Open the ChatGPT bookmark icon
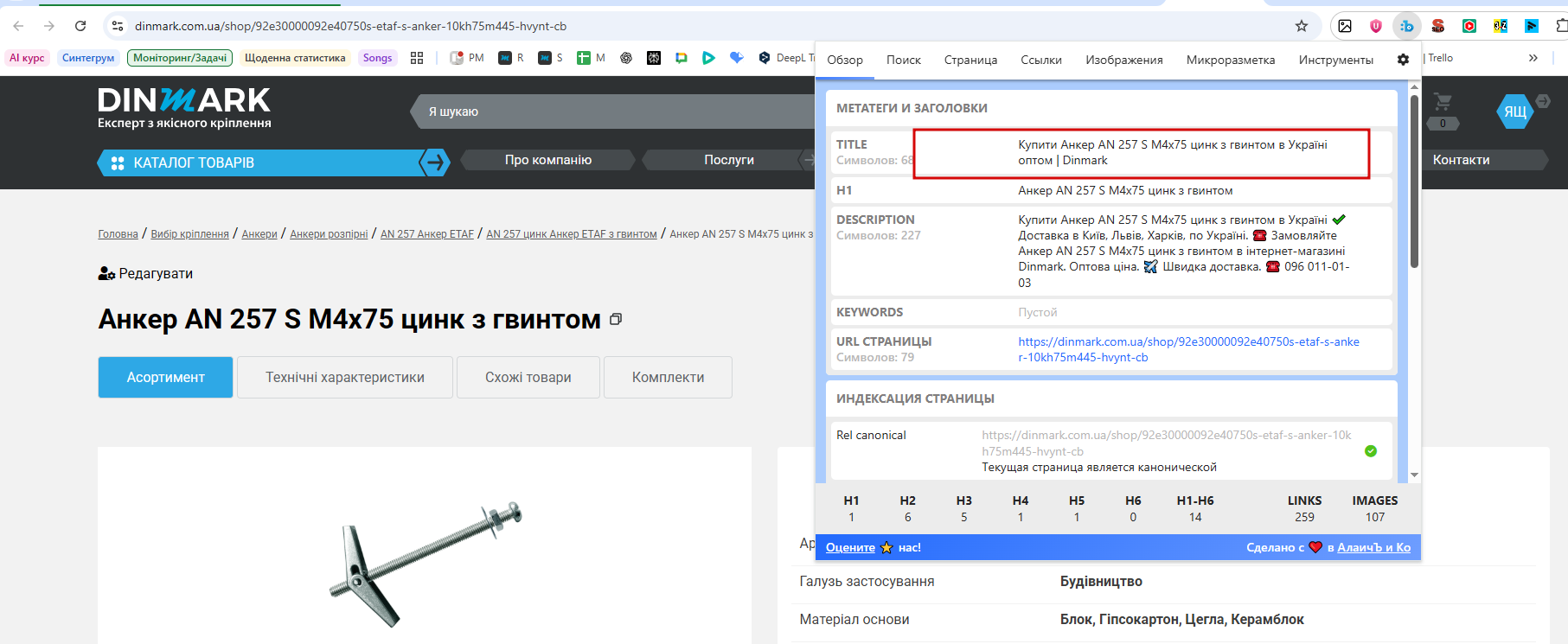Image resolution: width=1568 pixels, height=644 pixels. pos(626,58)
